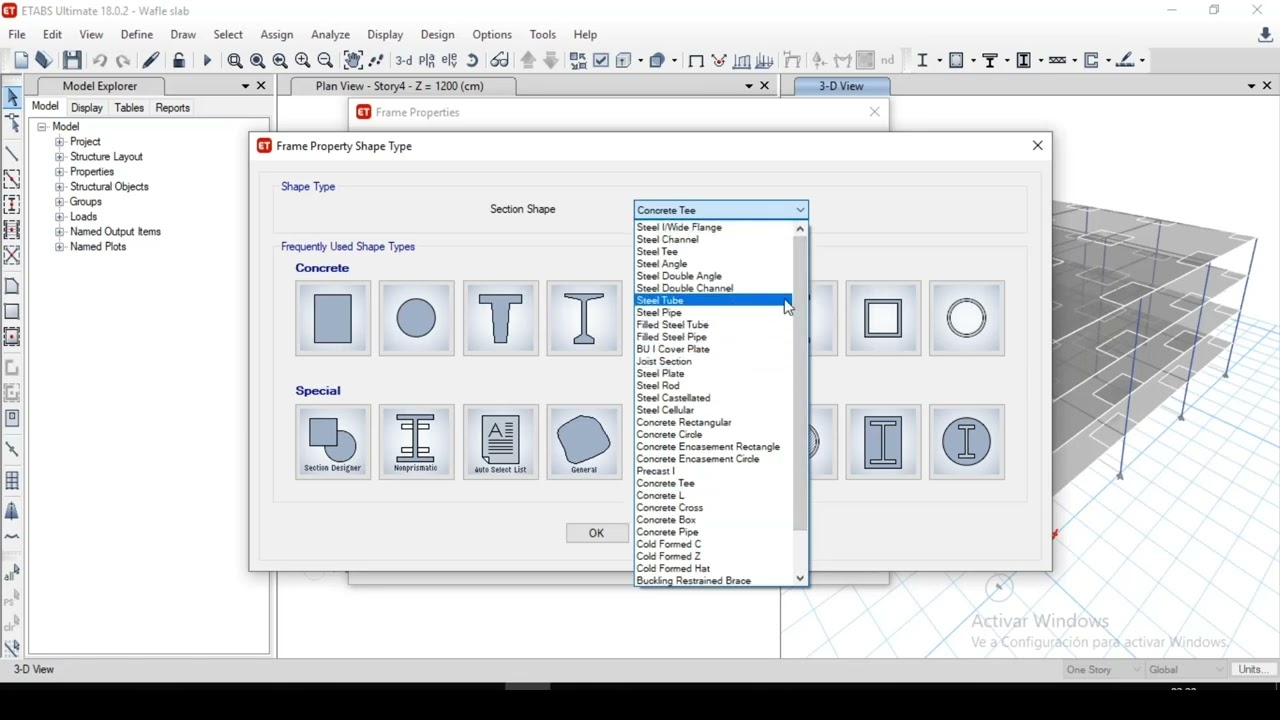
Task: Choose the Auto Select List icon
Action: [x=500, y=442]
